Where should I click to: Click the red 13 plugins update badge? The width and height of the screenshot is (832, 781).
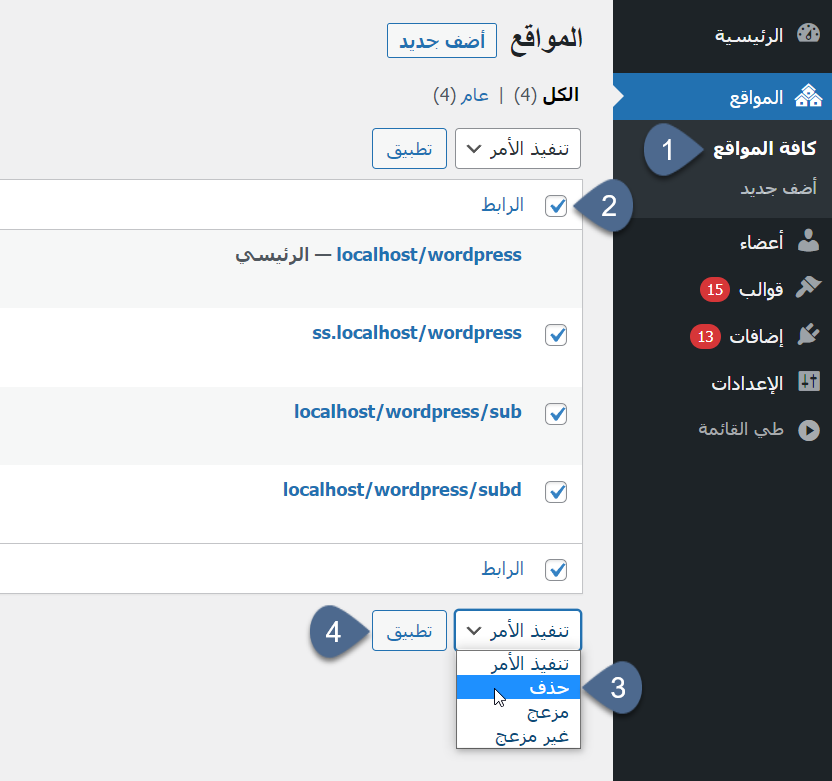click(x=705, y=336)
